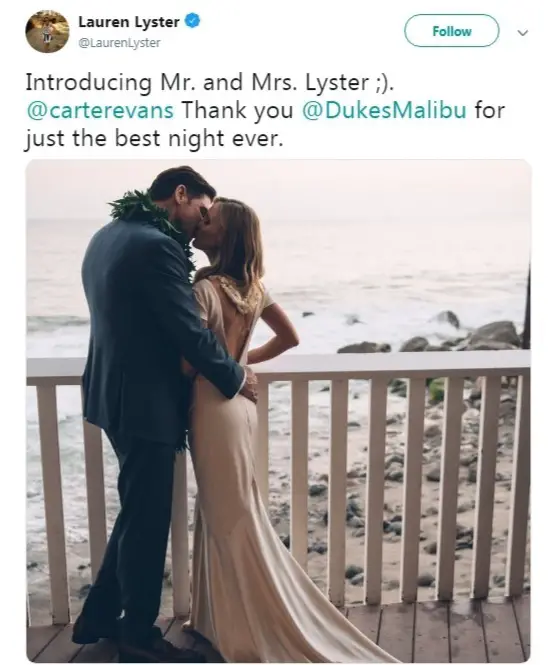This screenshot has width=549, height=665.
Task: Open the @carterevans mention link
Action: [100, 110]
